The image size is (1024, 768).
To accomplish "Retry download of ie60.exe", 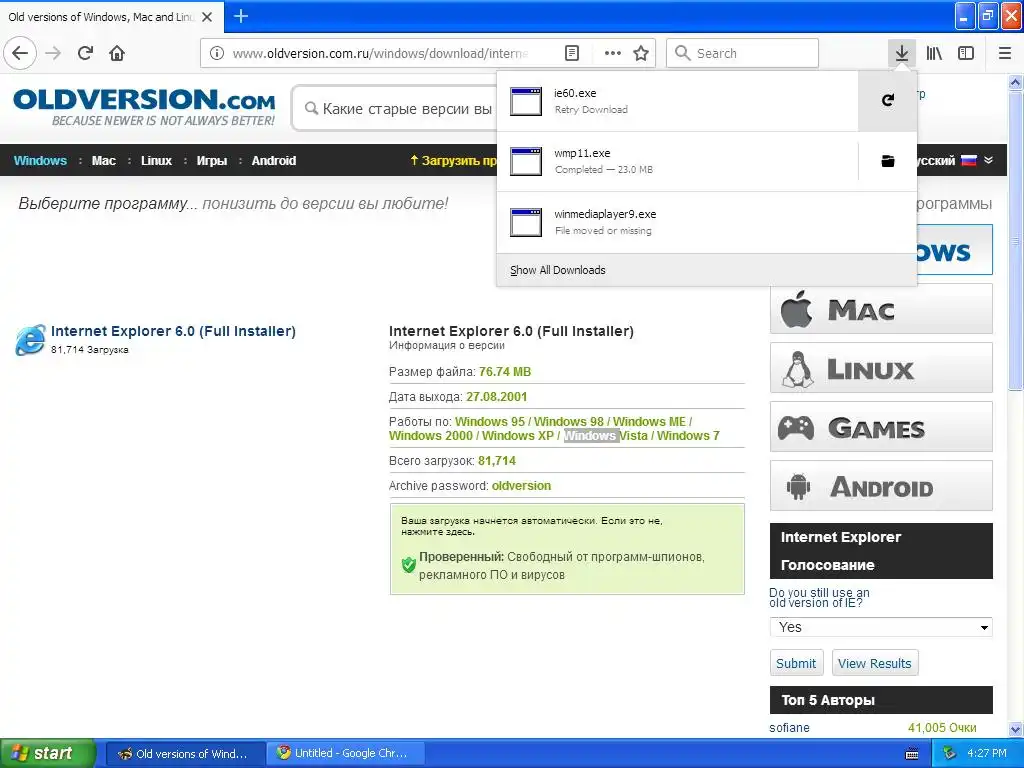I will coord(888,101).
